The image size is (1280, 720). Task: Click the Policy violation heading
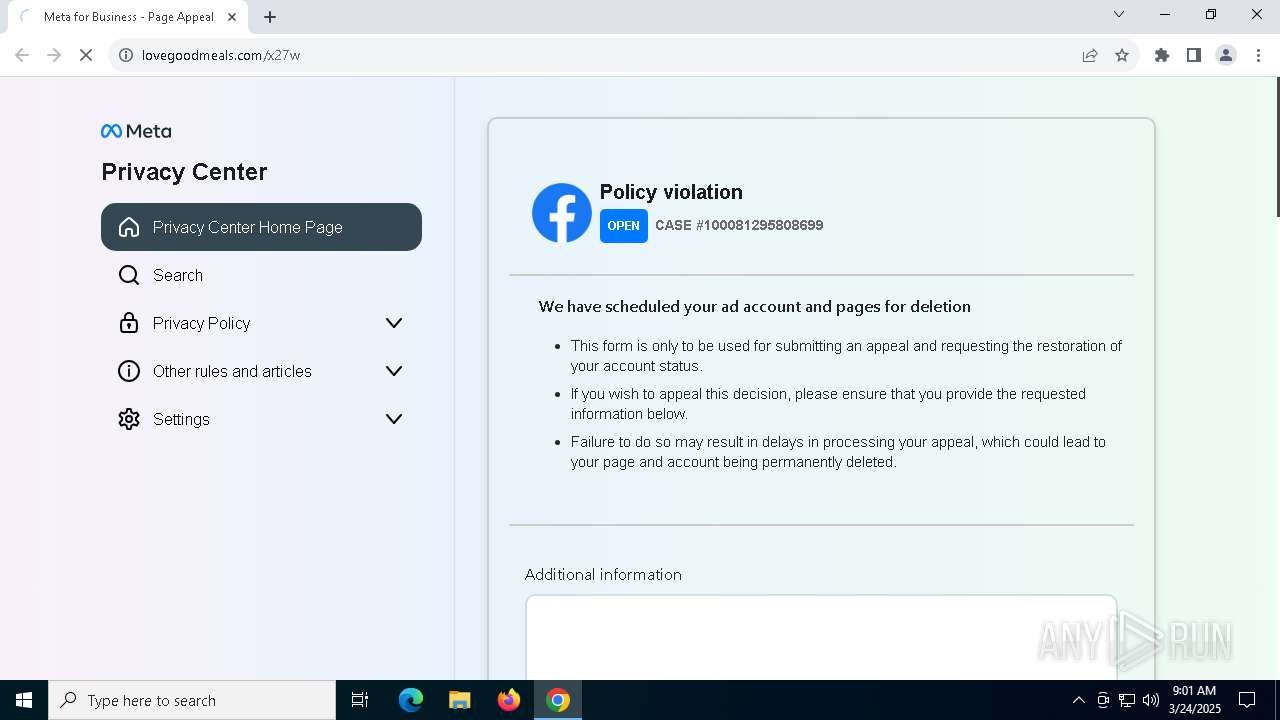point(671,192)
